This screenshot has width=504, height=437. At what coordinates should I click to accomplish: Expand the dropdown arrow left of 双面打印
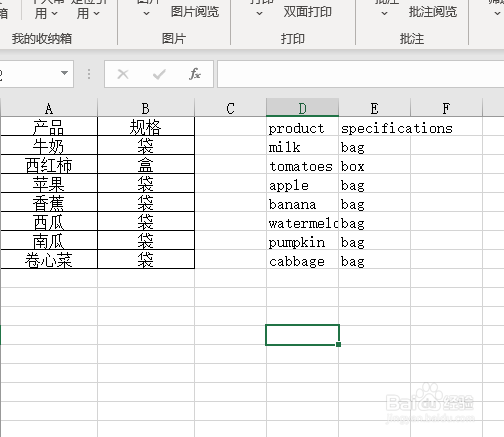pyautogui.click(x=259, y=14)
